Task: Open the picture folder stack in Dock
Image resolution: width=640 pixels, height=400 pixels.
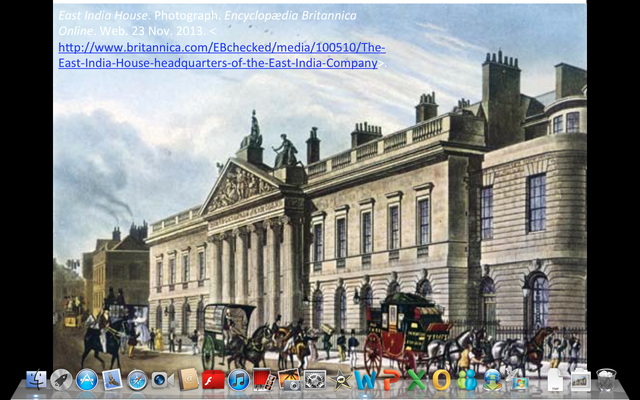Action: [580, 380]
